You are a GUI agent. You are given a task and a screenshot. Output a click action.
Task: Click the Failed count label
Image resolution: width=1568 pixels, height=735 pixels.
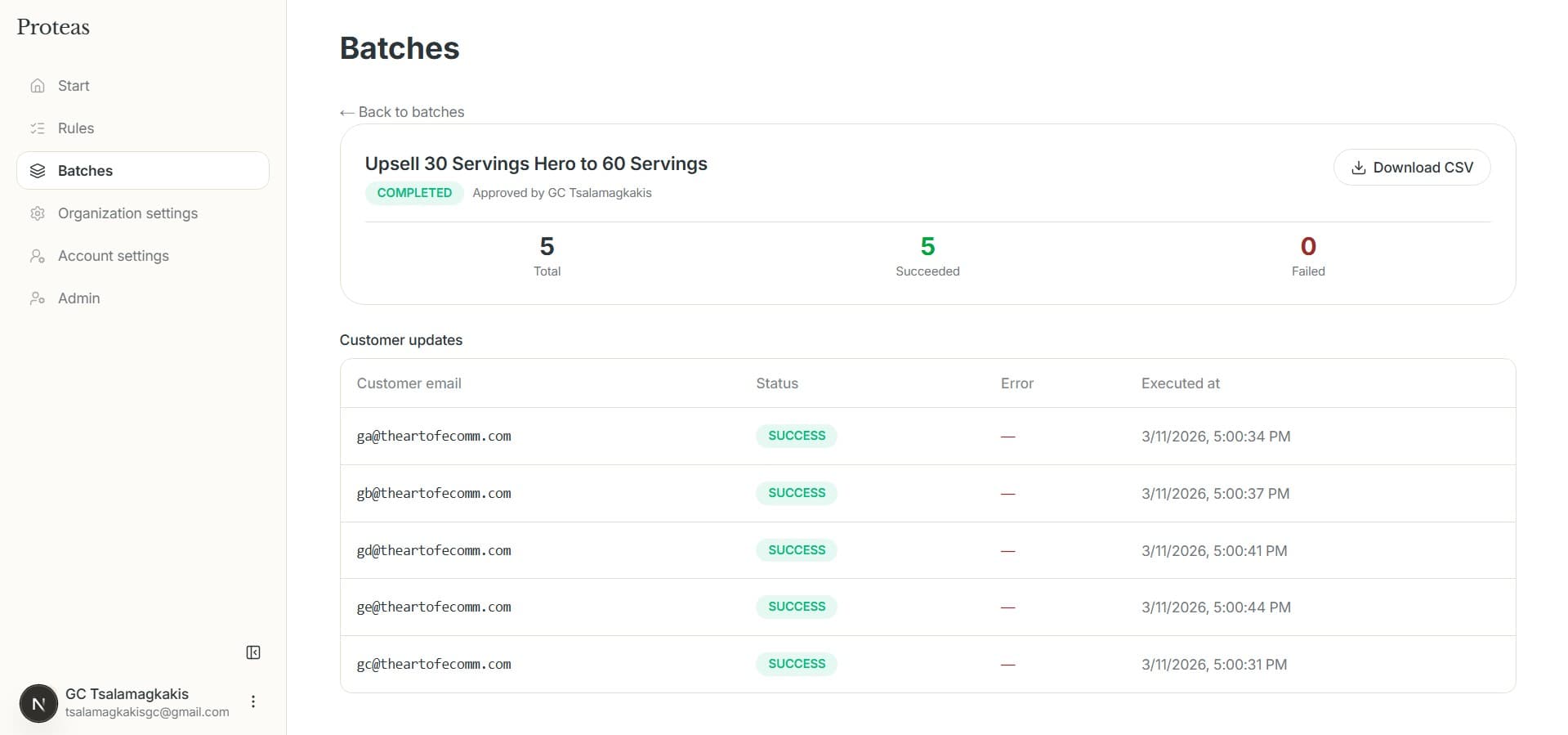1308,271
